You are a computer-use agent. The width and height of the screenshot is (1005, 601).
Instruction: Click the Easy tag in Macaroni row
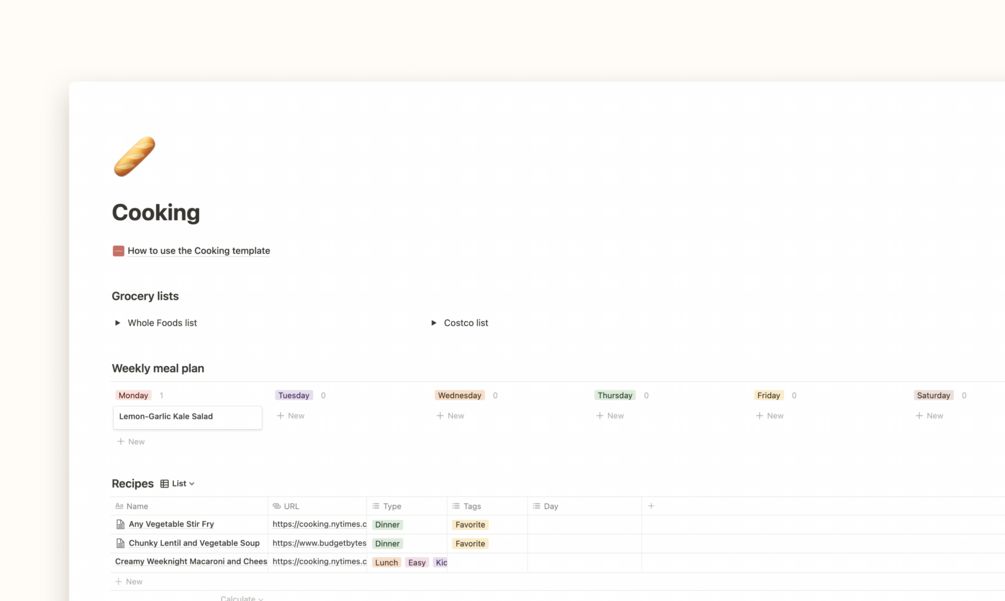click(x=417, y=563)
